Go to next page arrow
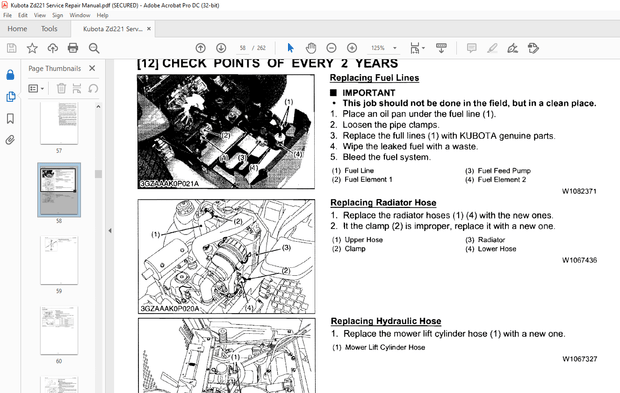Viewport: 620px width, 393px height. [x=221, y=48]
